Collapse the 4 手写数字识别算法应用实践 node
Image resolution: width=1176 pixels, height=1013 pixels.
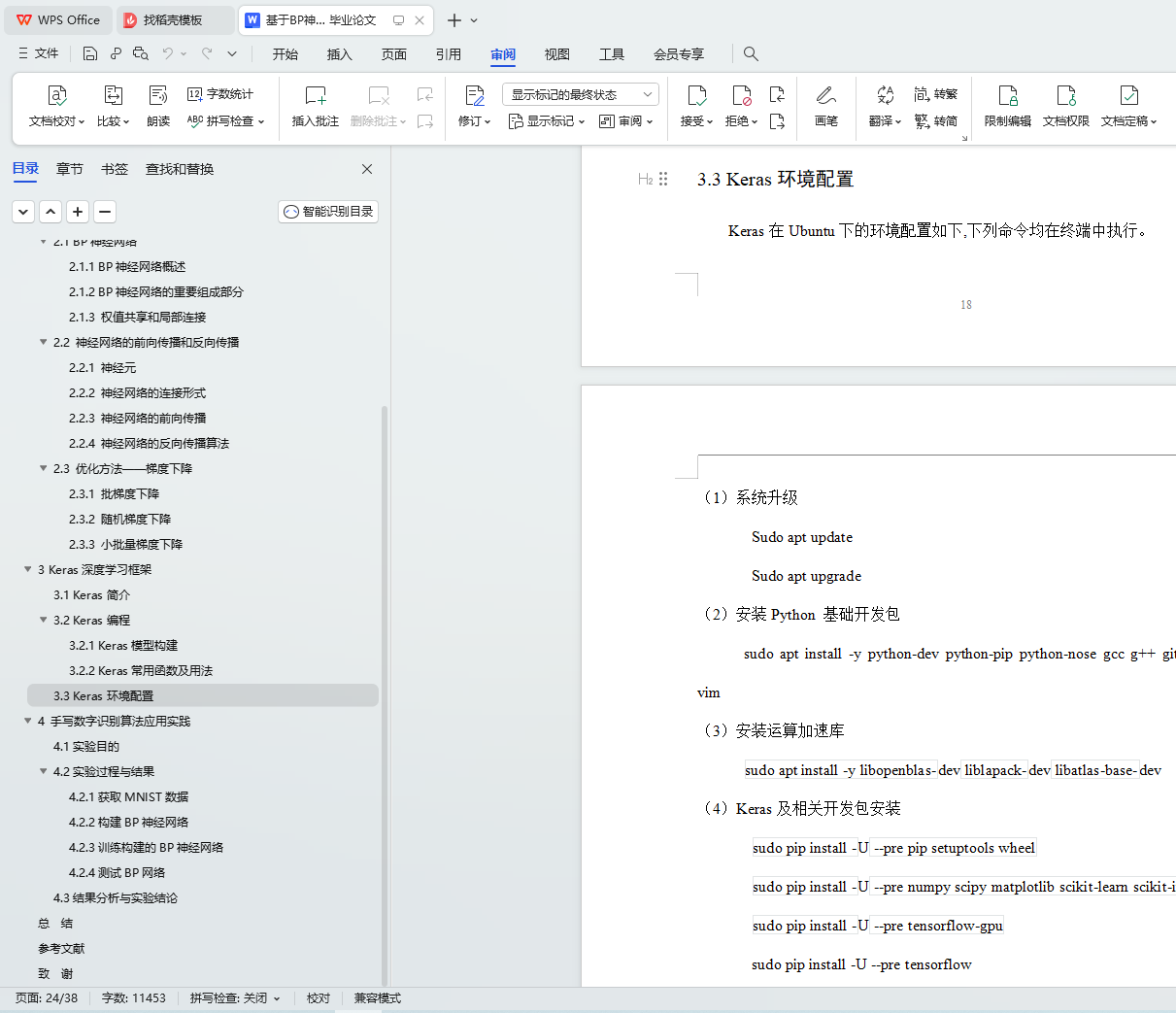[27, 721]
